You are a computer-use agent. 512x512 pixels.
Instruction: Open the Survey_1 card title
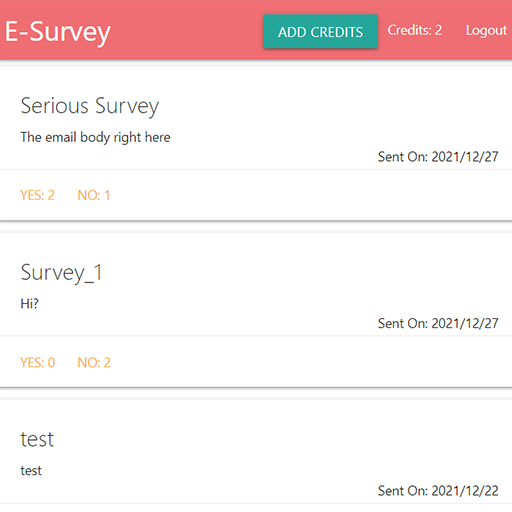click(x=61, y=273)
